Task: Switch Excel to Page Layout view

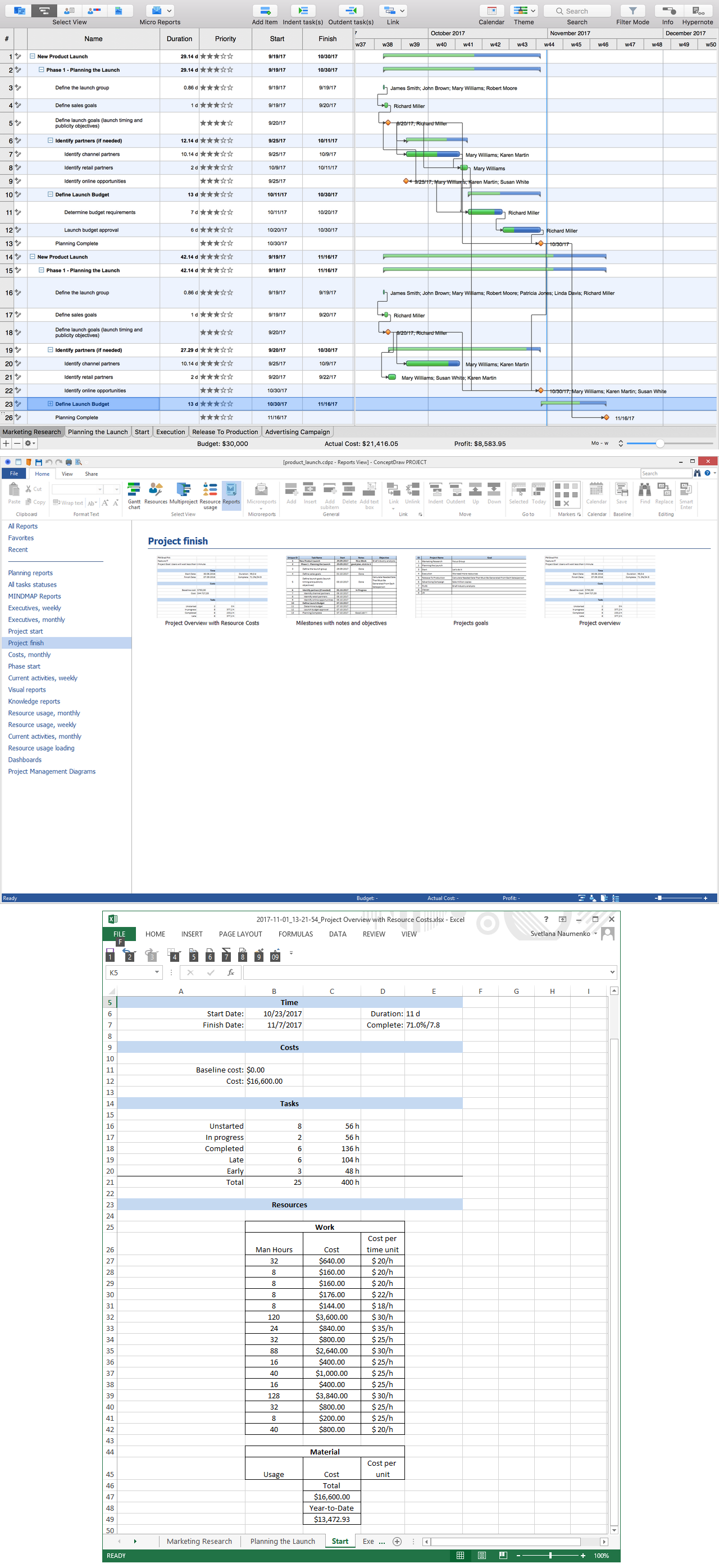Action: click(481, 1555)
